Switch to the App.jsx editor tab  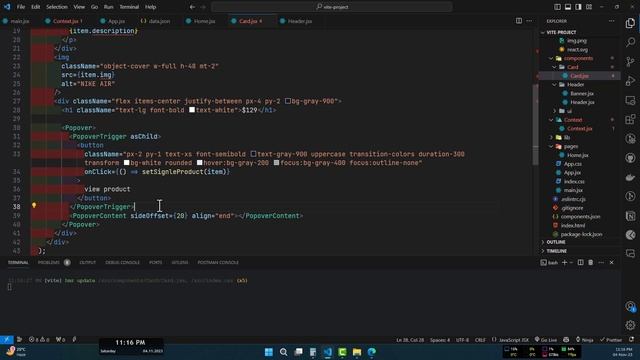113,21
